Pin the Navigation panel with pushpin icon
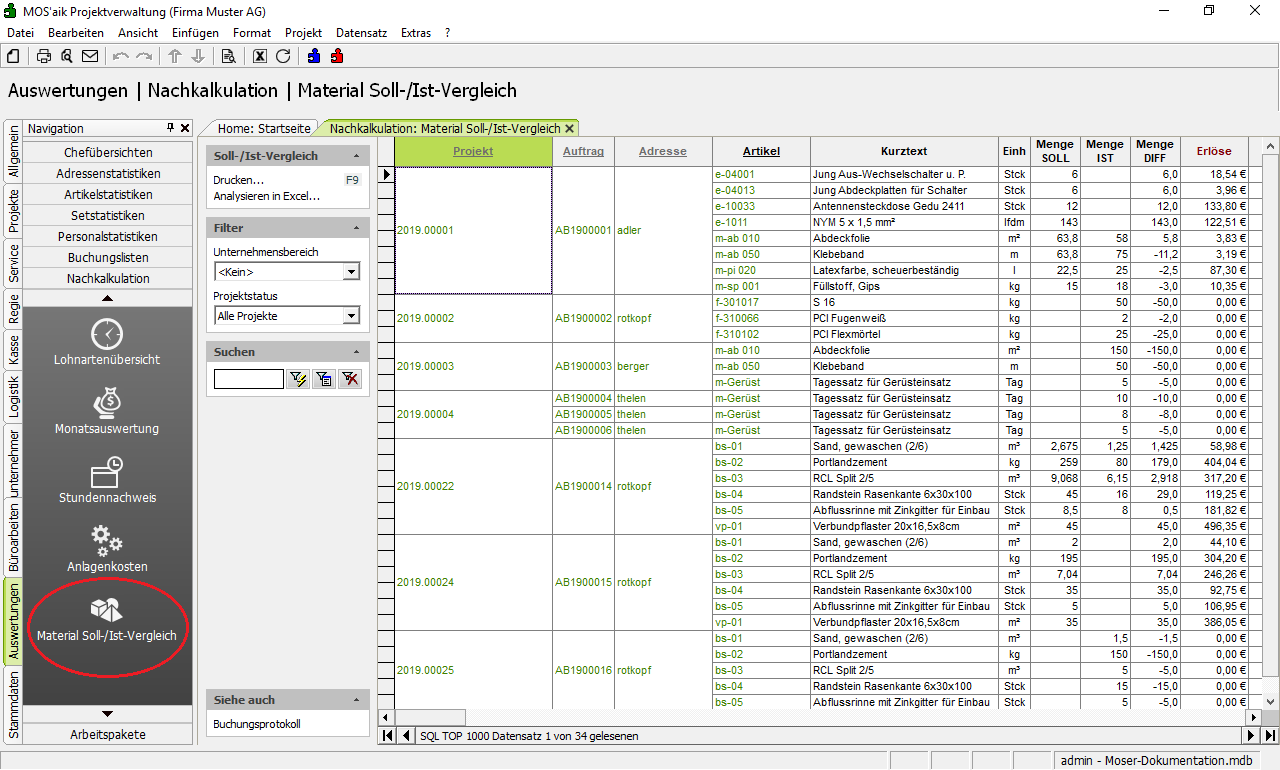 click(x=171, y=128)
